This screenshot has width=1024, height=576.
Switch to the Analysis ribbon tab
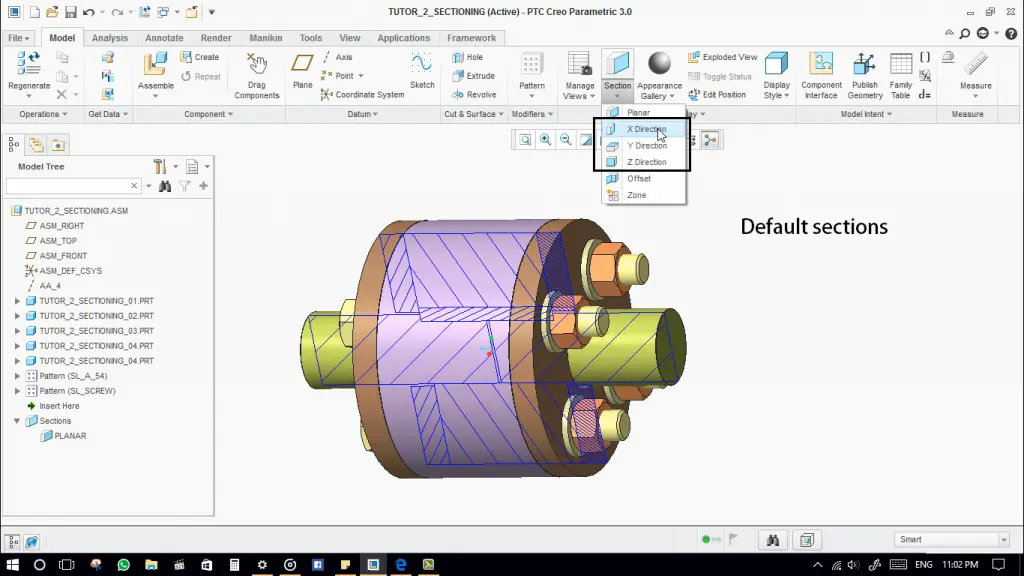pyautogui.click(x=110, y=38)
